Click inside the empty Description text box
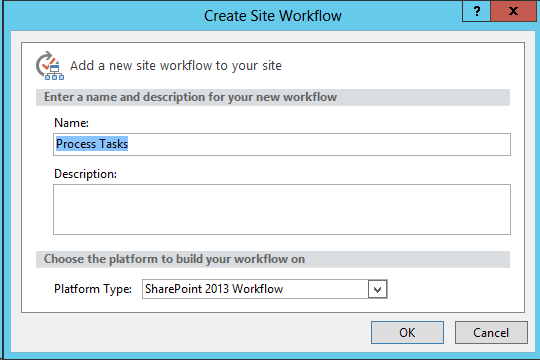The image size is (540, 360). 282,209
